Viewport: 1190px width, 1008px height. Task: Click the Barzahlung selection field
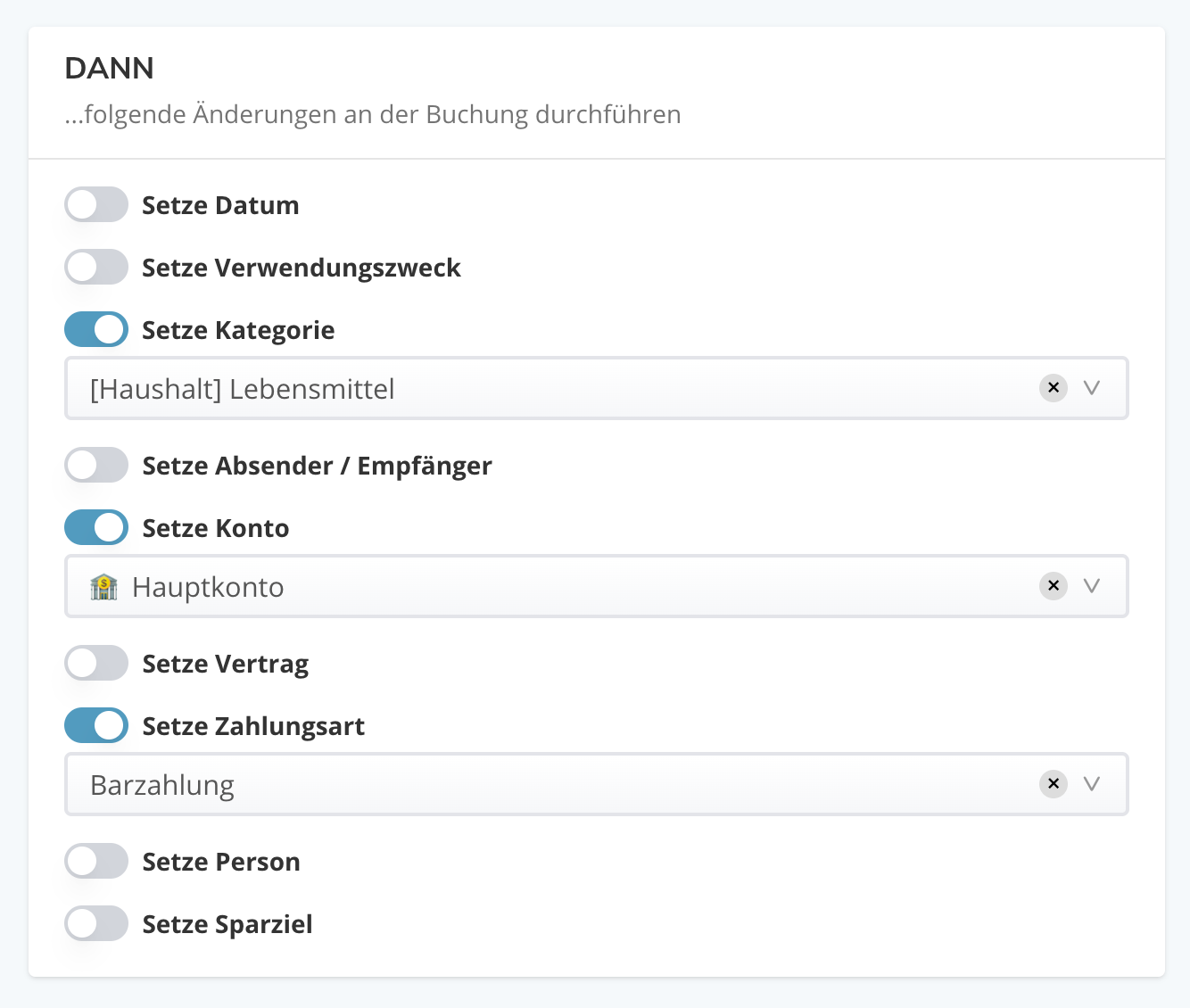pos(535,785)
